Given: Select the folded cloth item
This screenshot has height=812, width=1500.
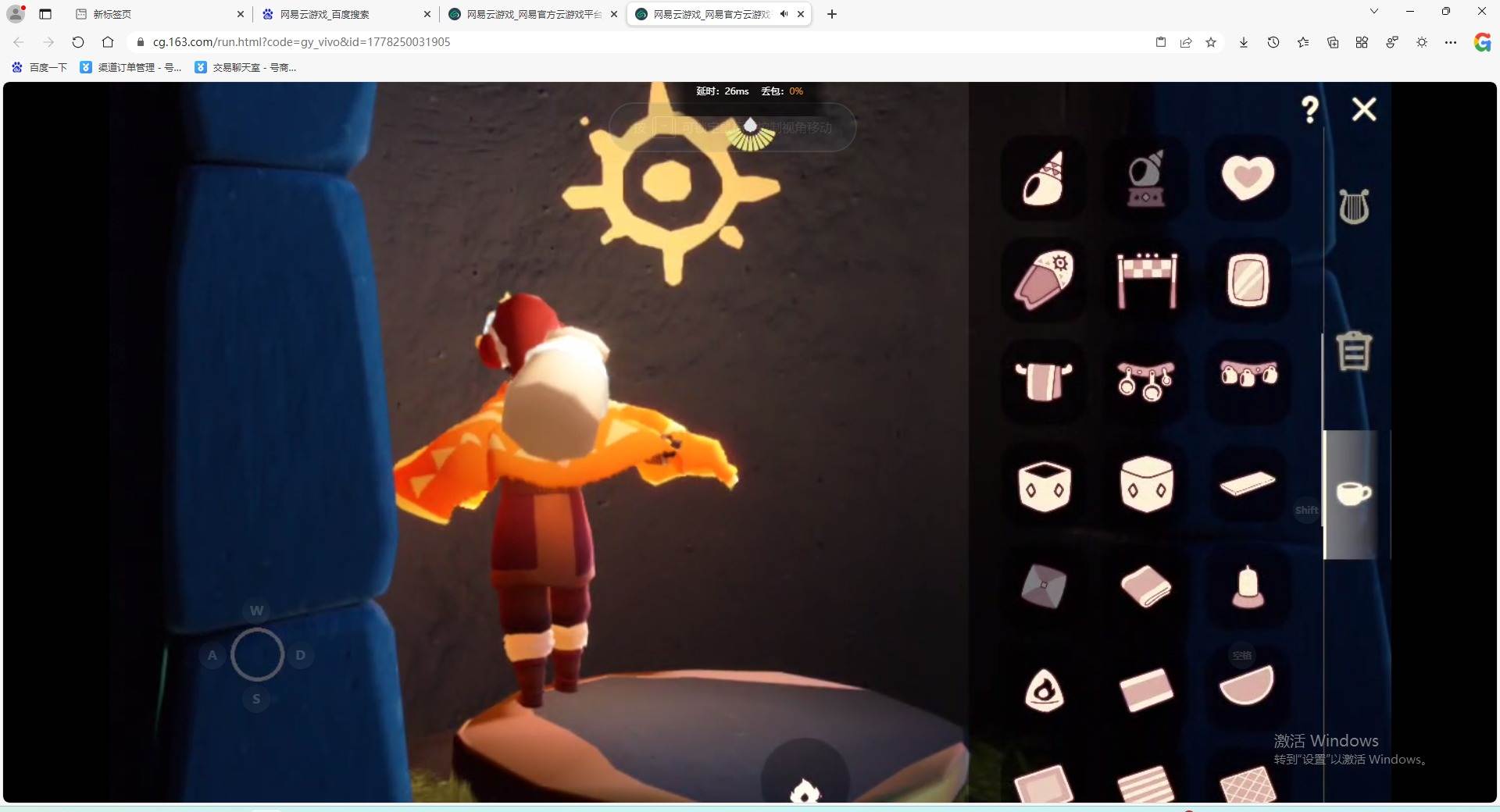Looking at the screenshot, I should pos(1146,586).
